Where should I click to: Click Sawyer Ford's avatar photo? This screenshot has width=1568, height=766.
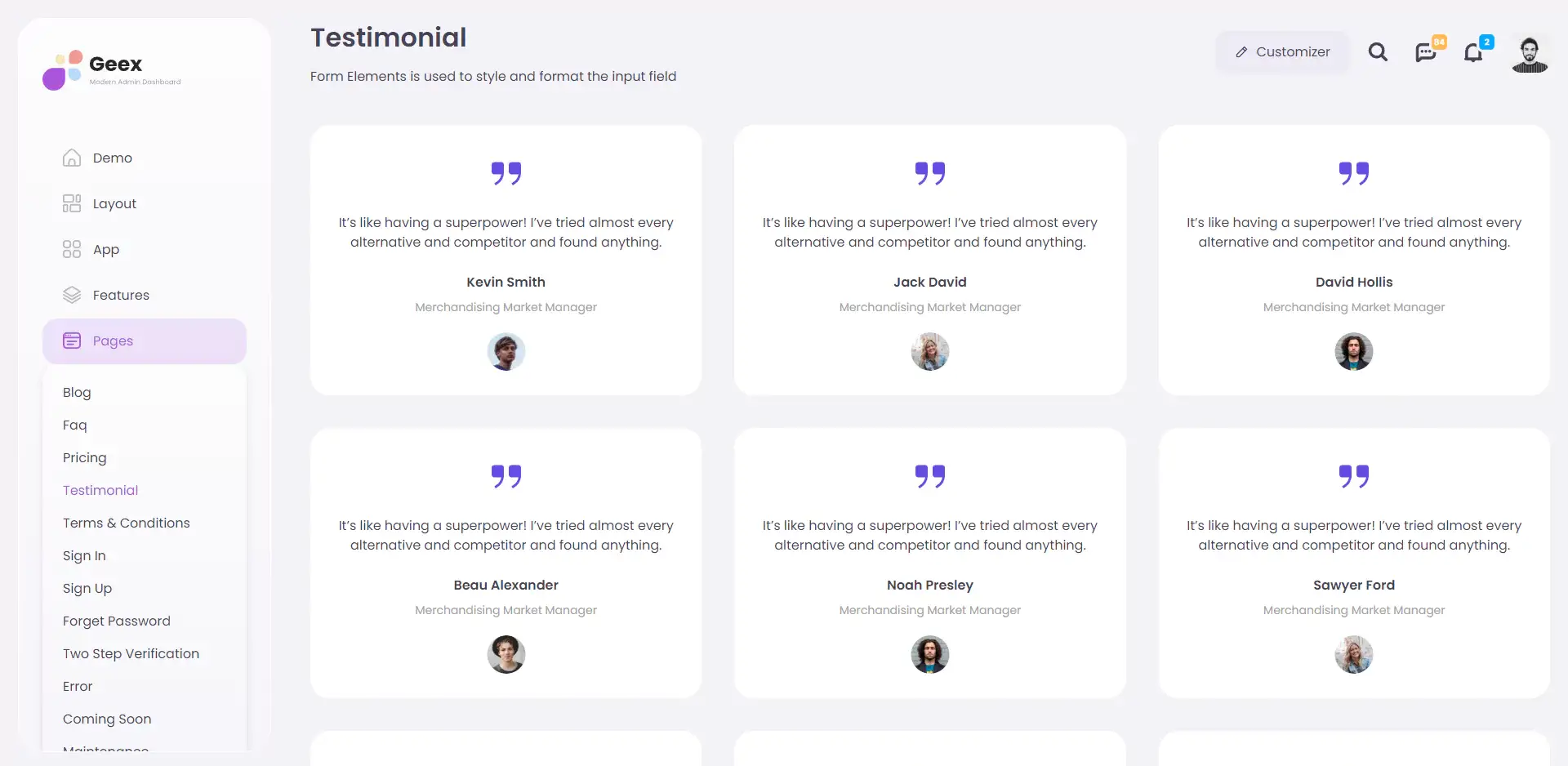coord(1354,655)
